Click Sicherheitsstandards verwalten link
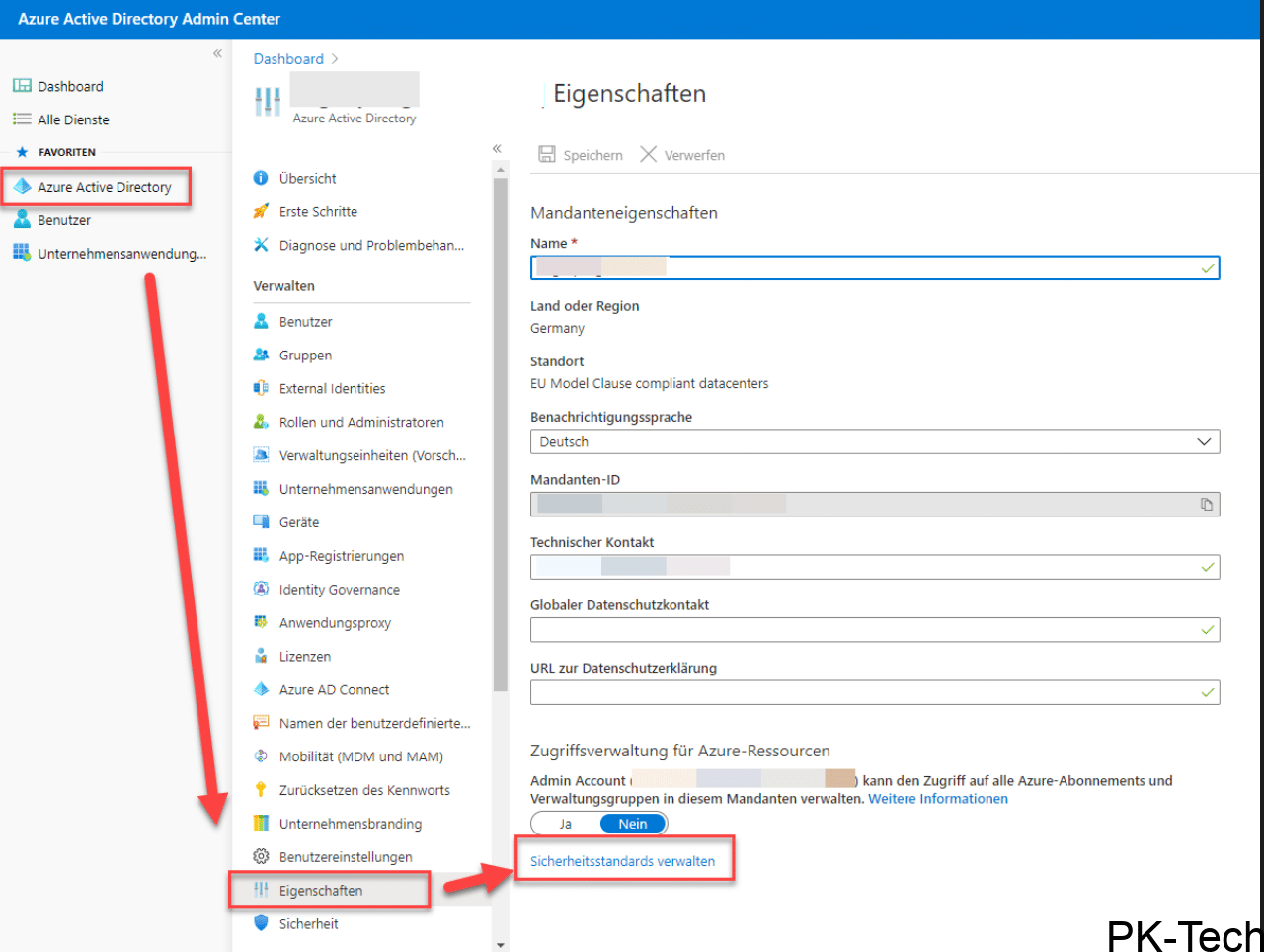 tap(622, 861)
